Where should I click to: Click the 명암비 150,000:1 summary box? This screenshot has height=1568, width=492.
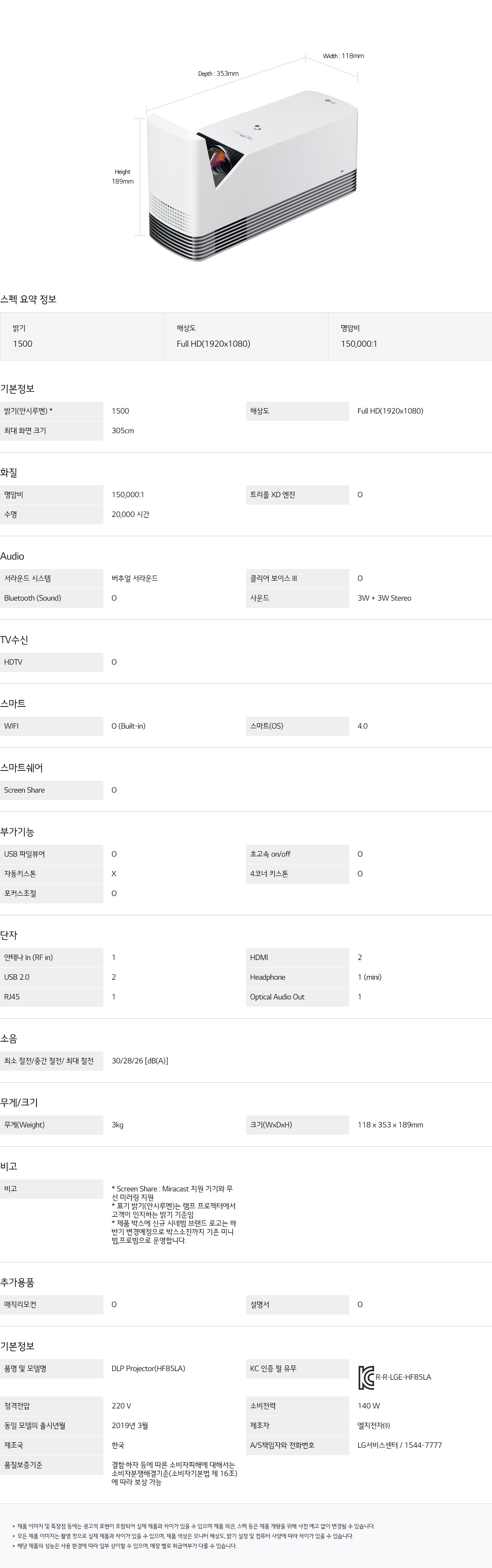pos(409,336)
